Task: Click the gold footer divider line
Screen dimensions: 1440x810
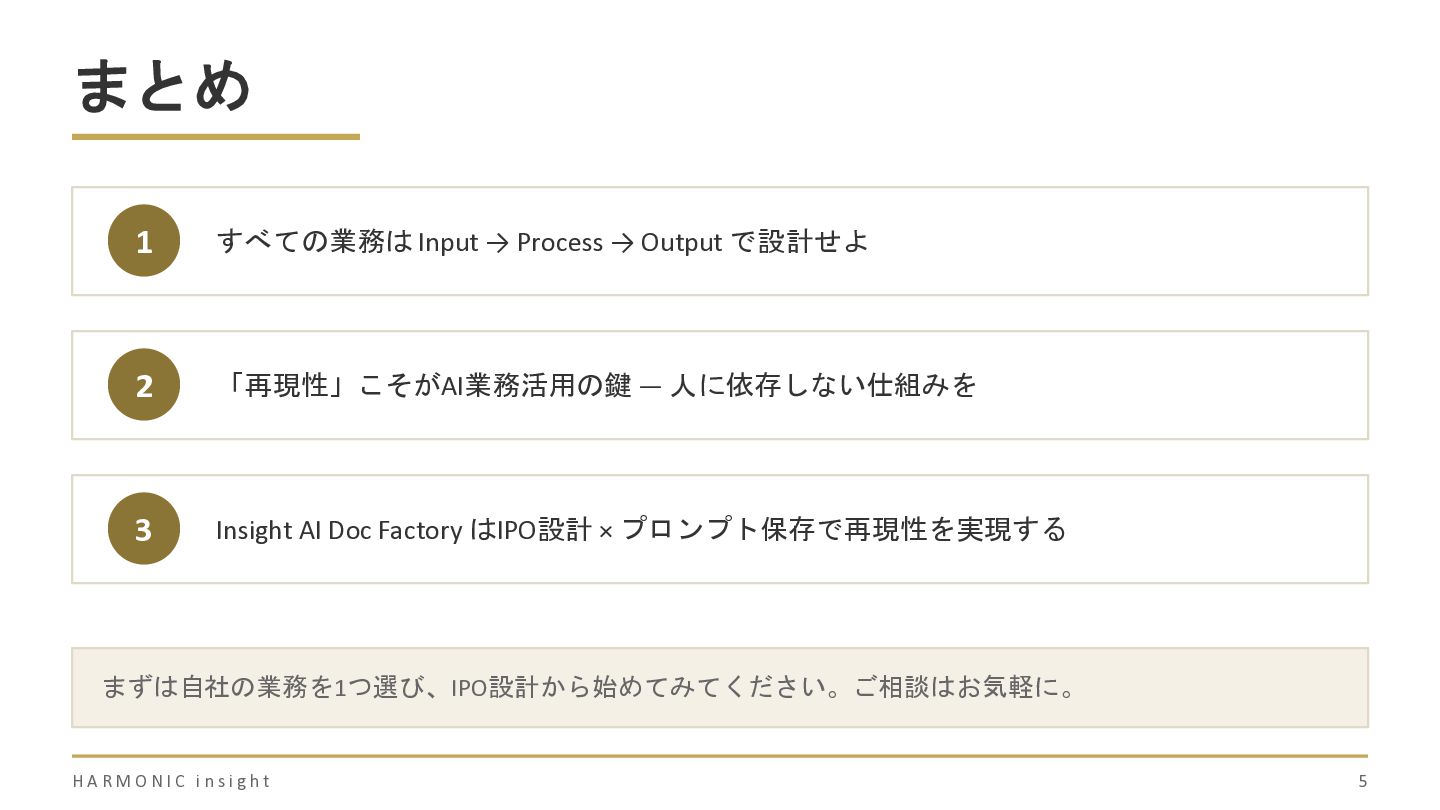Action: 719,756
